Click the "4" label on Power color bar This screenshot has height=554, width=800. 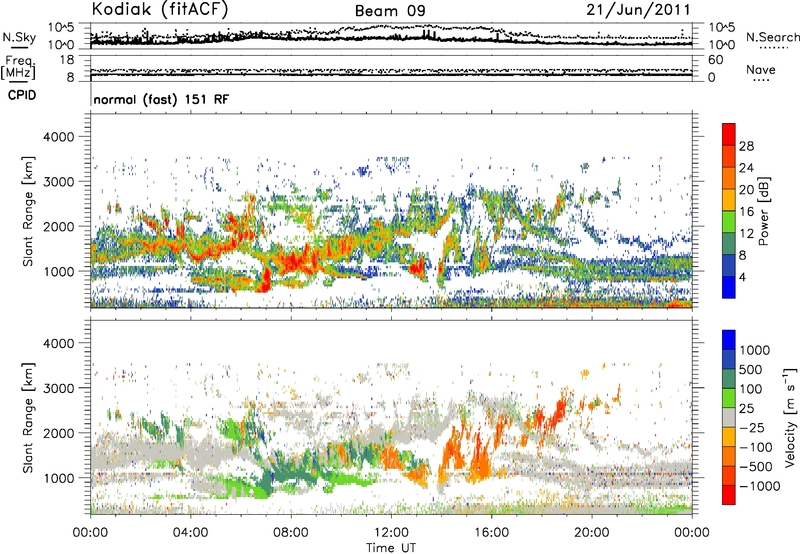coord(742,277)
